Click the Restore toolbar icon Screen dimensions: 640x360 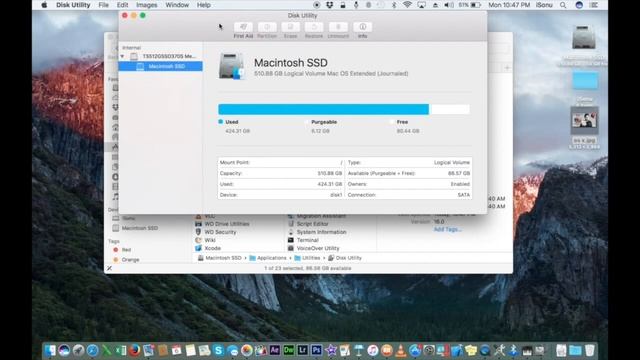314,27
